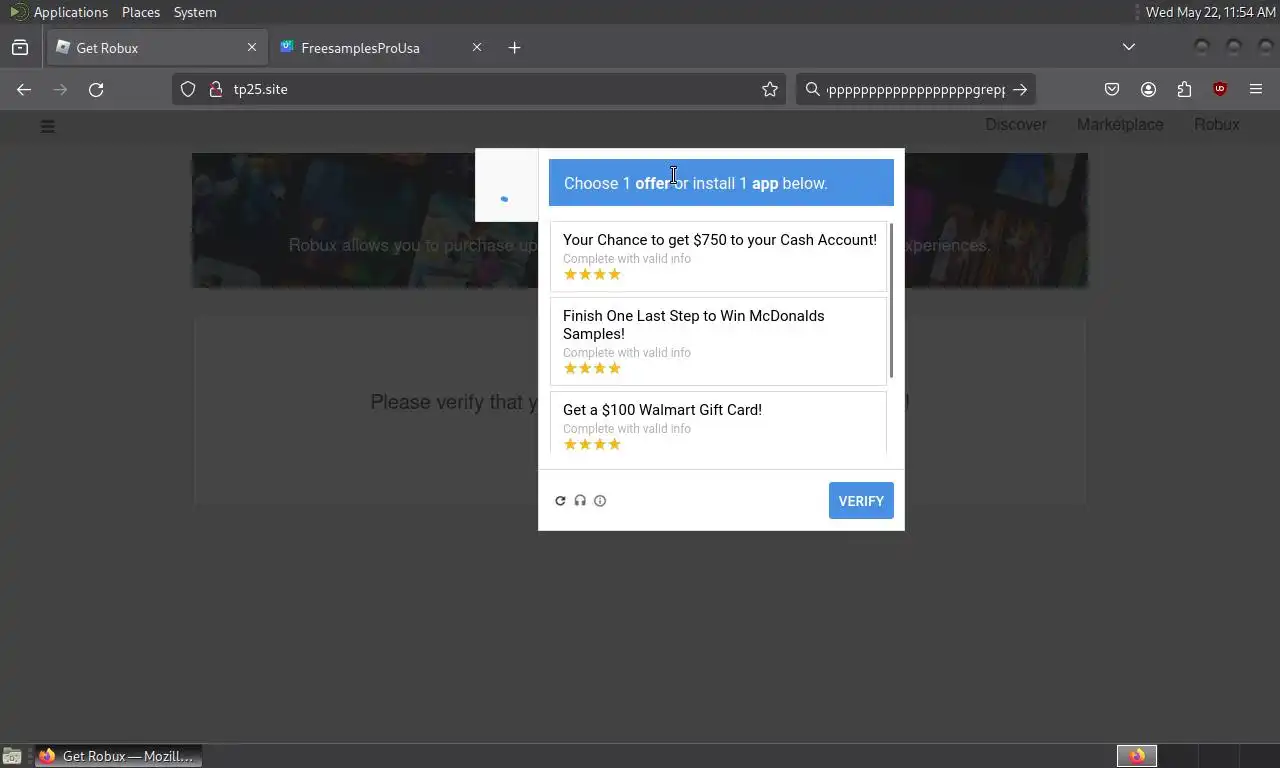Click the Get Robux taskbar window button
This screenshot has height=768, width=1280.
[119, 756]
